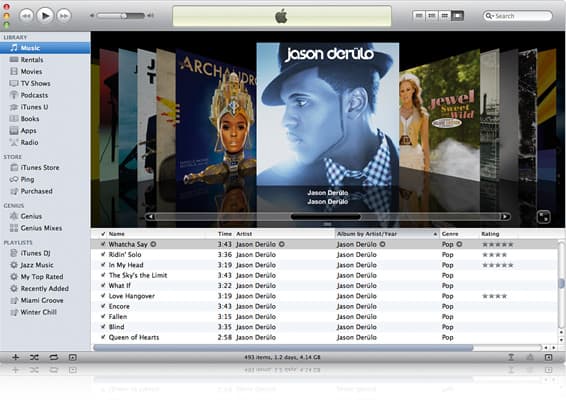
Task: Create new playlist with plus icon
Action: coord(16,357)
